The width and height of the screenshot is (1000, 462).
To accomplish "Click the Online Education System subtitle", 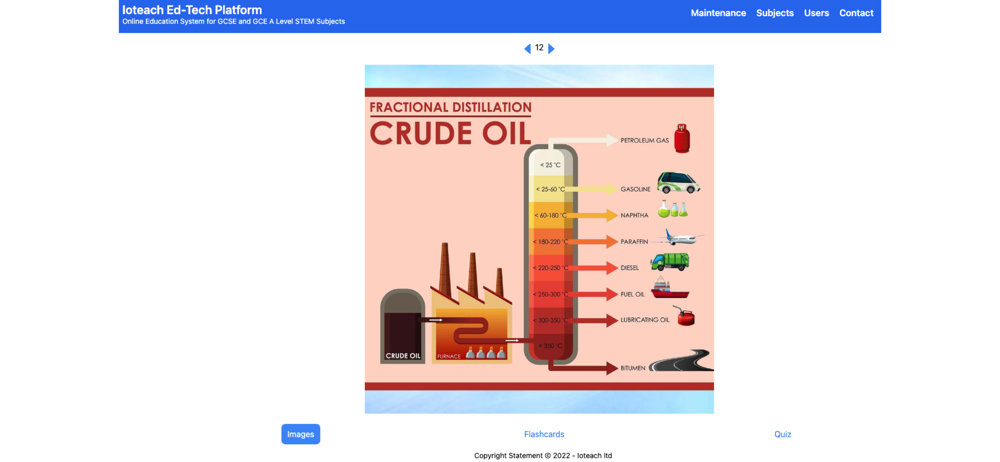I will click(x=233, y=22).
